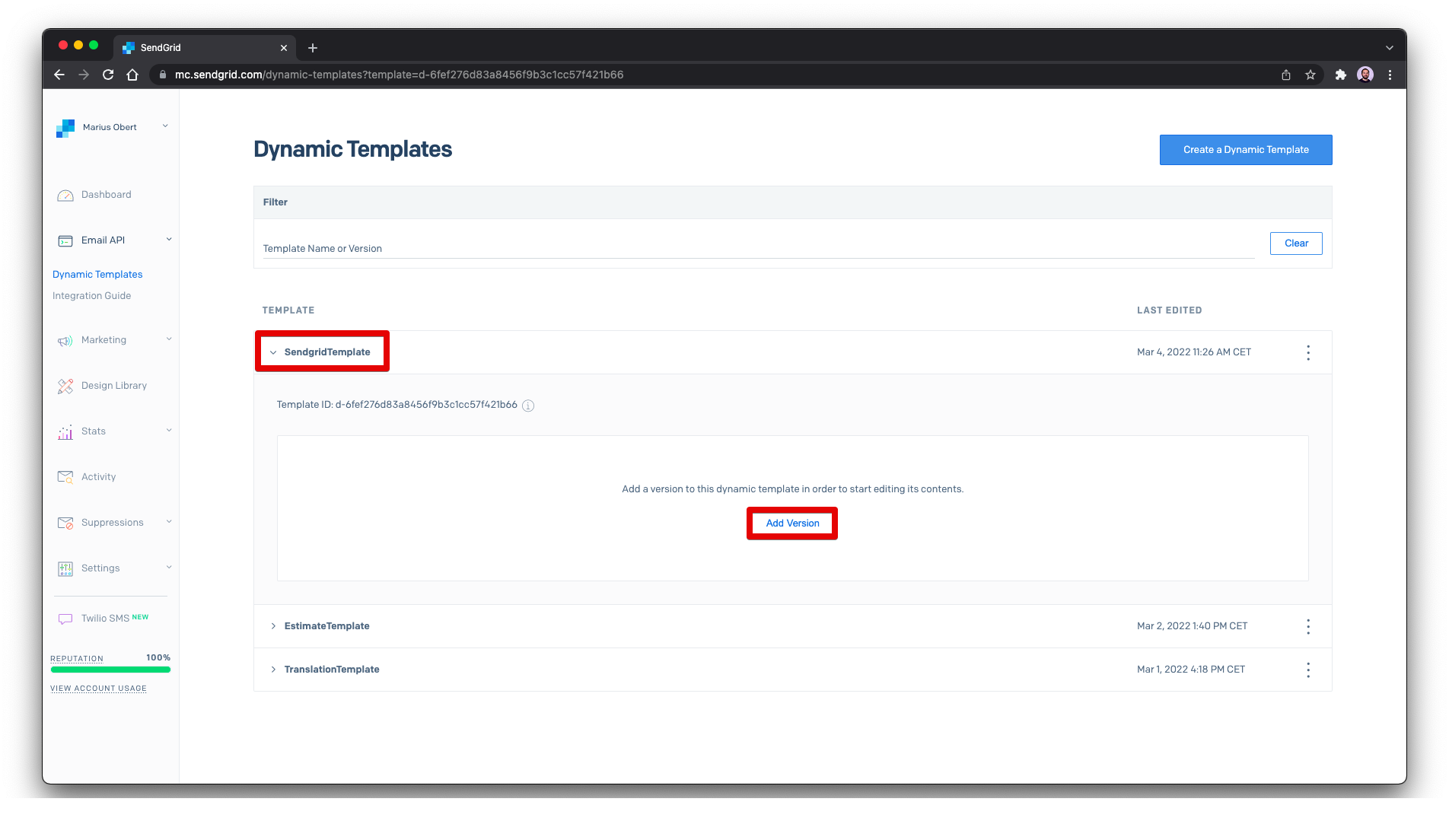The image size is (1449, 840).
Task: Click Create a Dynamic Template button
Action: [1246, 150]
